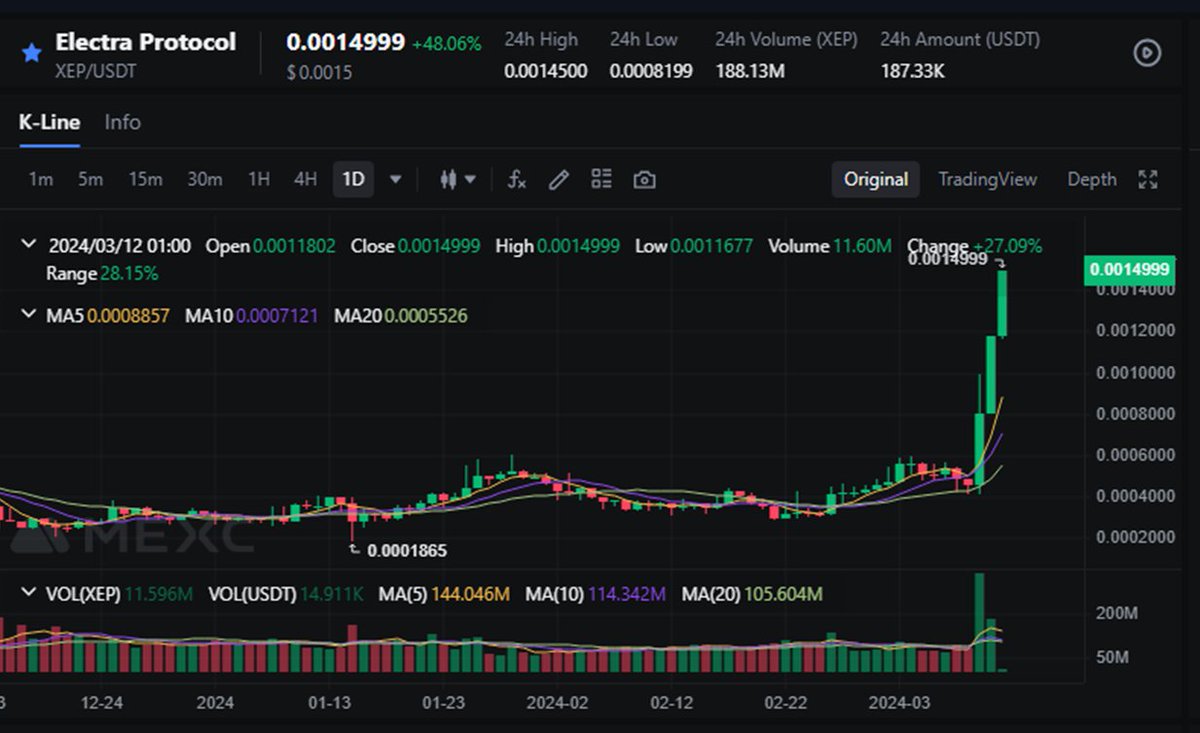Image resolution: width=1200 pixels, height=733 pixels.
Task: Switch to Depth chart view
Action: [x=1091, y=179]
